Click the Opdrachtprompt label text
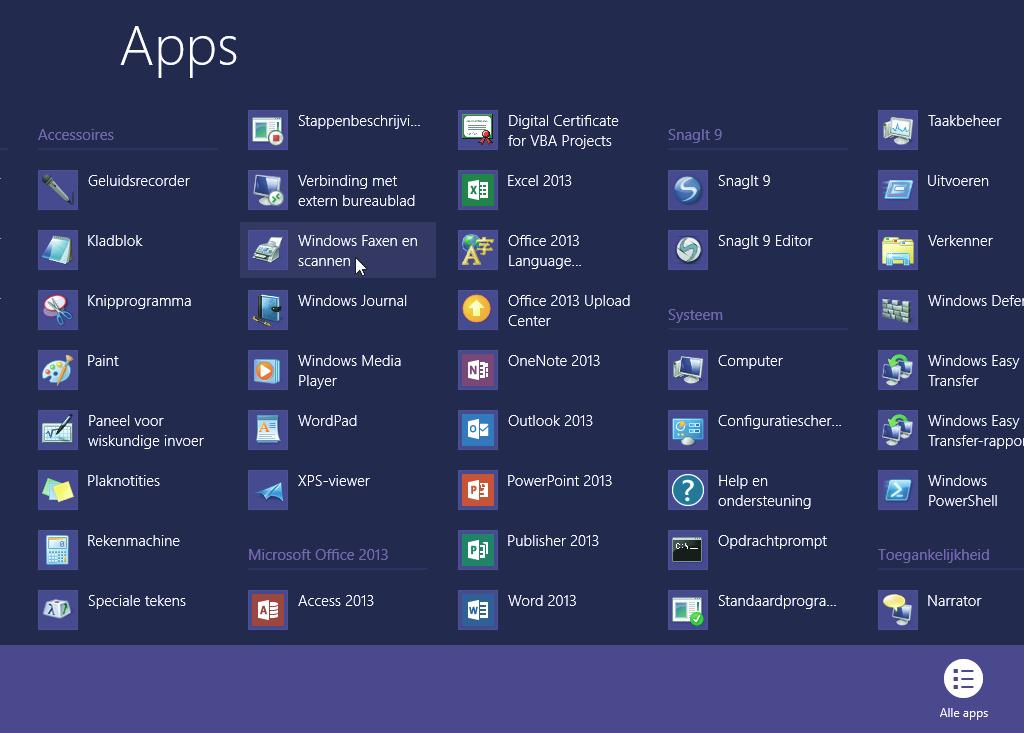This screenshot has height=733, width=1024. coord(772,541)
